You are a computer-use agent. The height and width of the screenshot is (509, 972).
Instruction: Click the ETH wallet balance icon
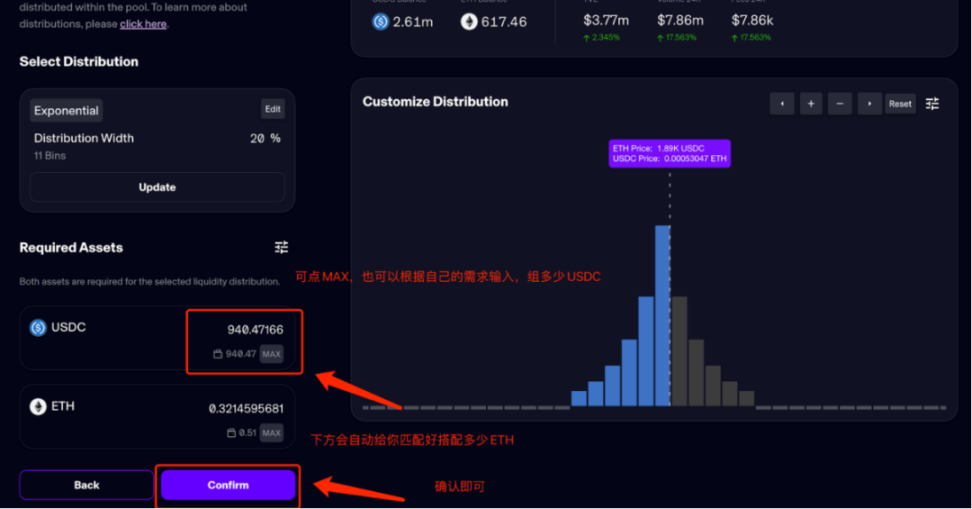(x=231, y=433)
